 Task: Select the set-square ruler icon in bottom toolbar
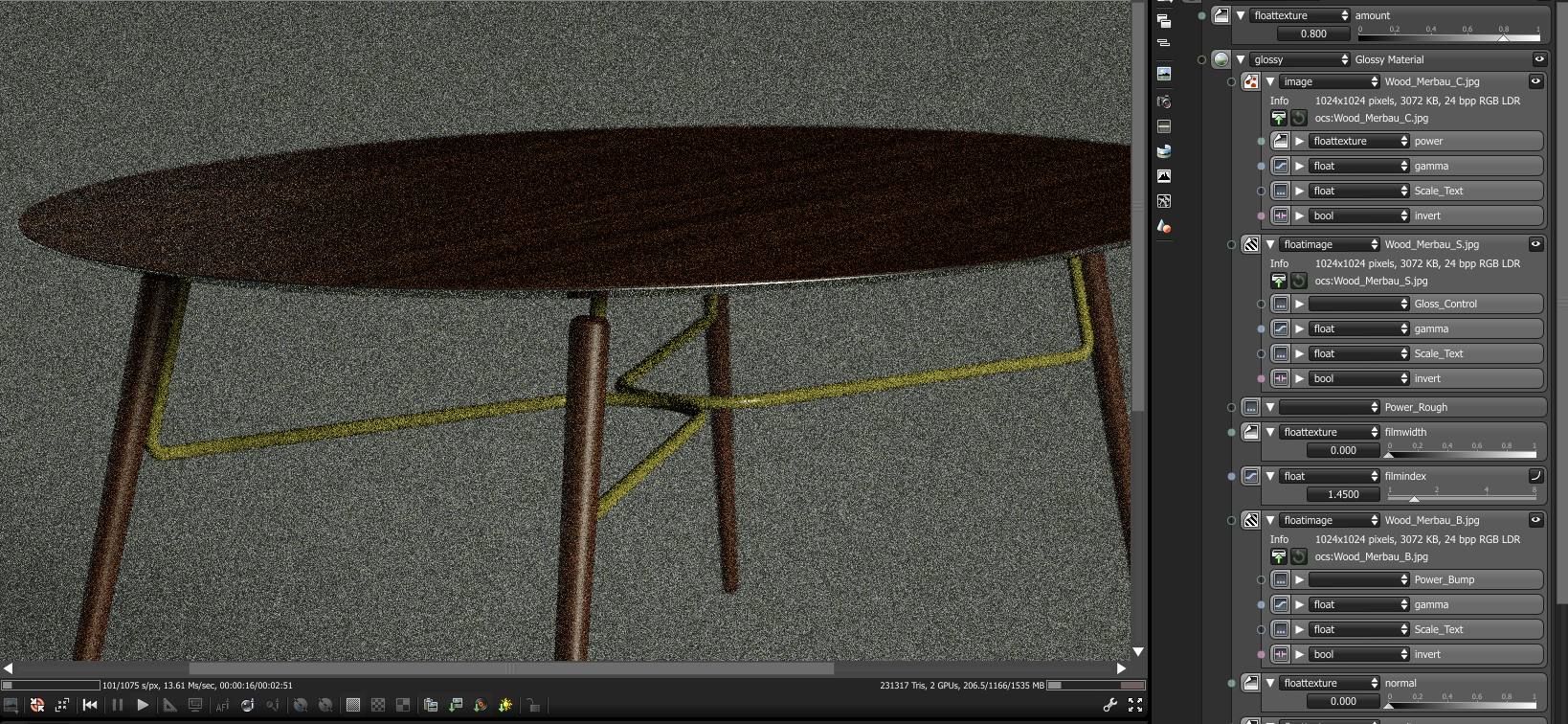170,705
